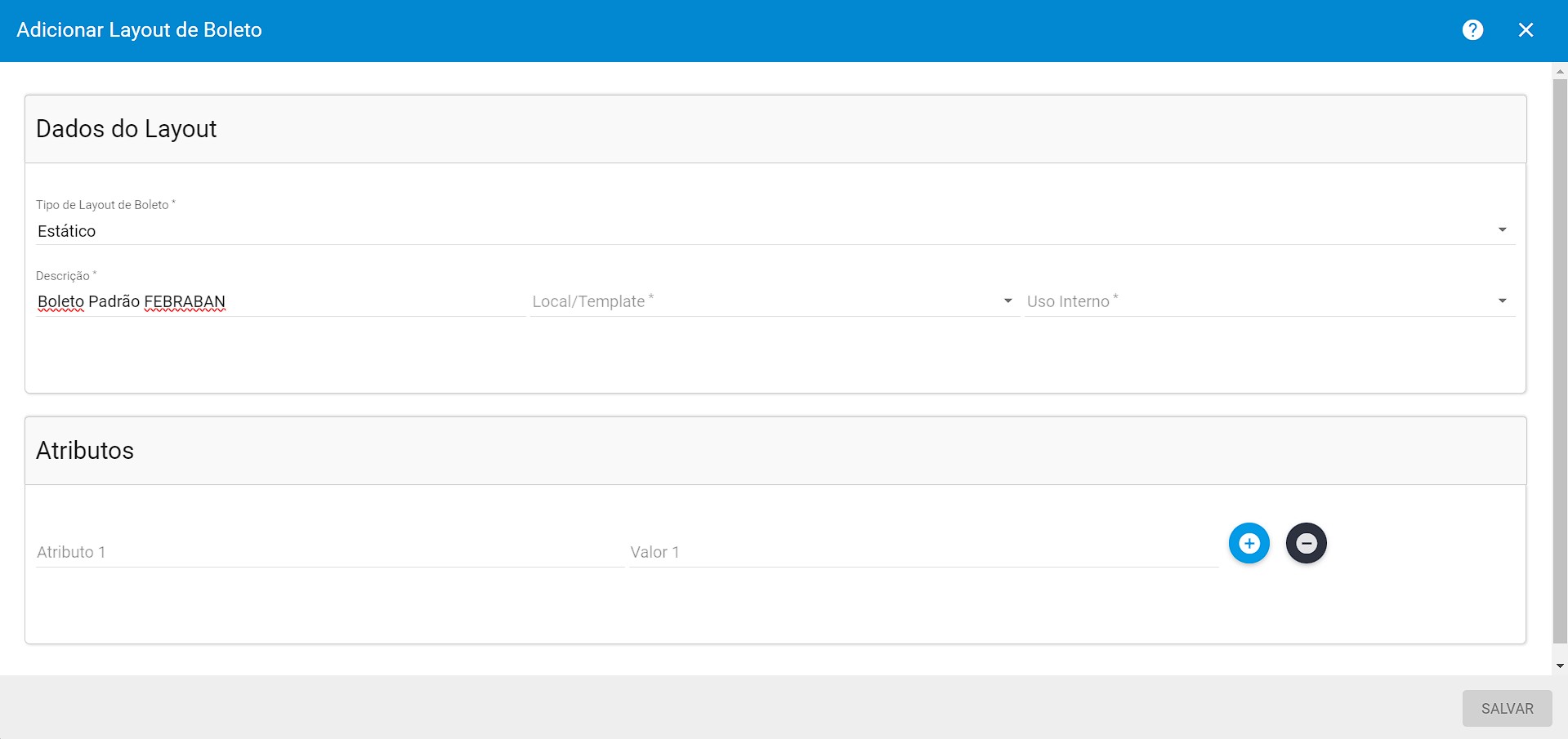
Task: Expand the Local/Template dropdown
Action: (x=774, y=301)
